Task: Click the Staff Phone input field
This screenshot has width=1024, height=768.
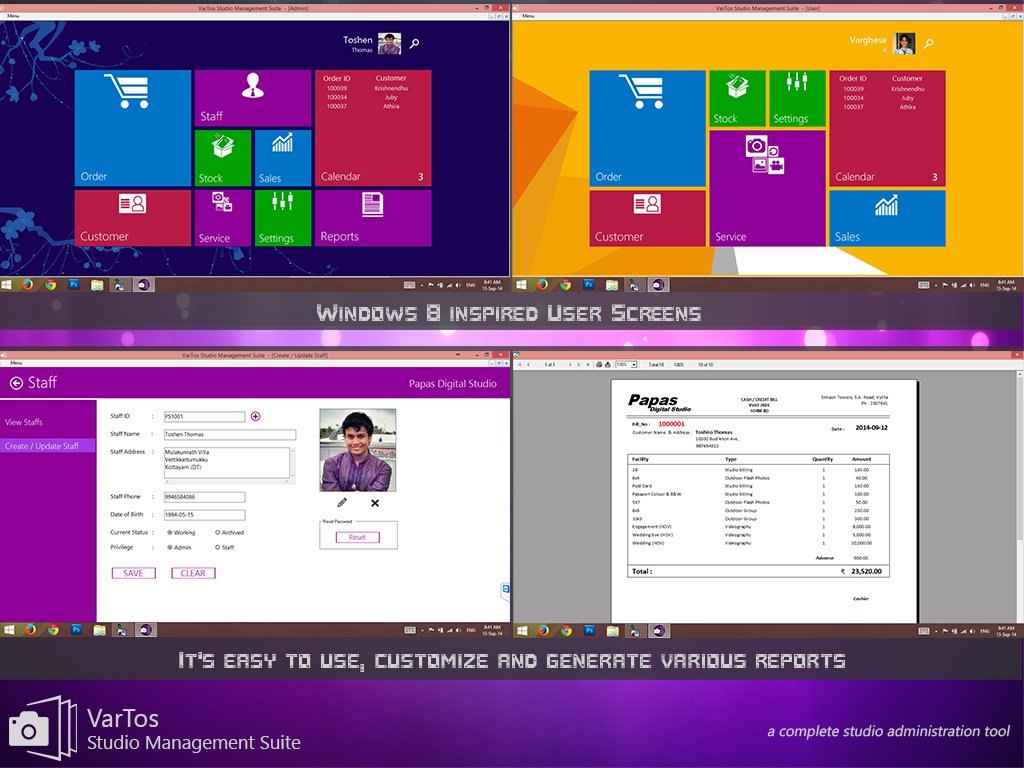Action: (204, 496)
